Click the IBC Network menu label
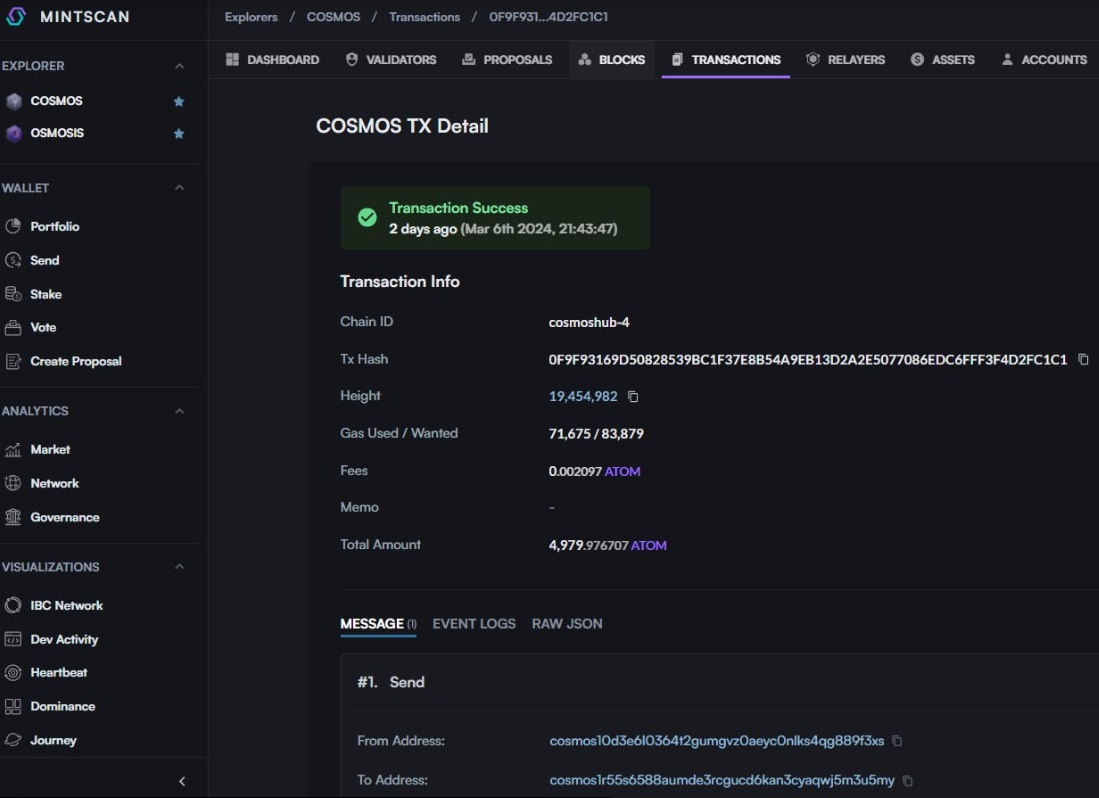 click(67, 605)
